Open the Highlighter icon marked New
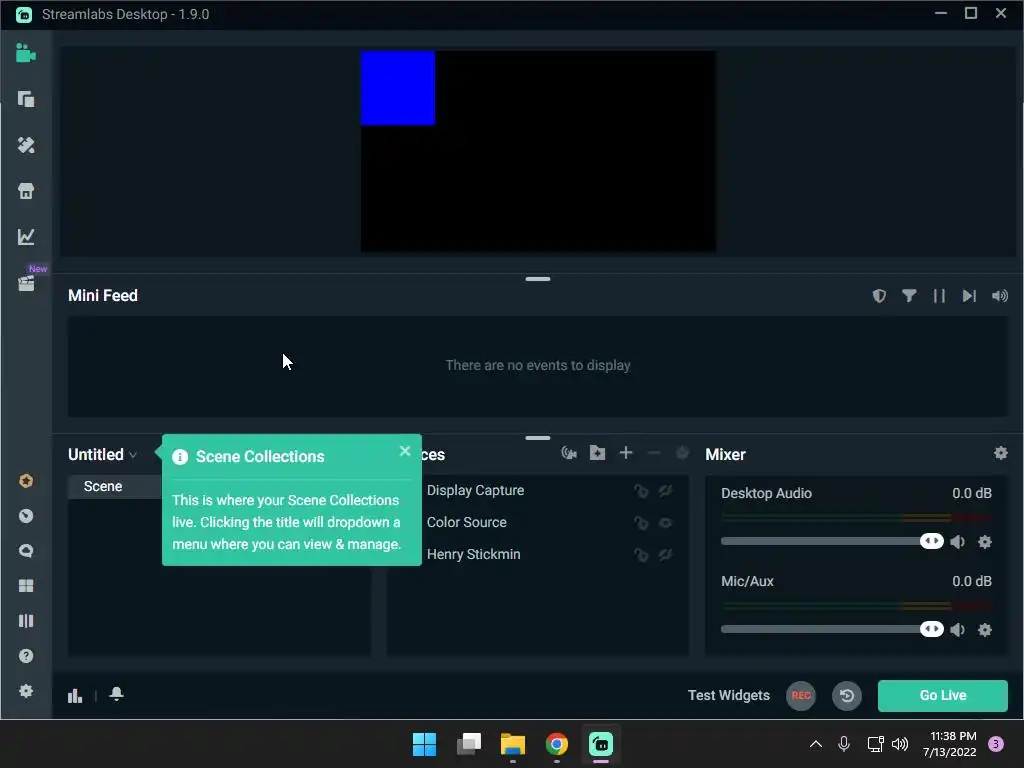The width and height of the screenshot is (1024, 768). pyautogui.click(x=26, y=283)
